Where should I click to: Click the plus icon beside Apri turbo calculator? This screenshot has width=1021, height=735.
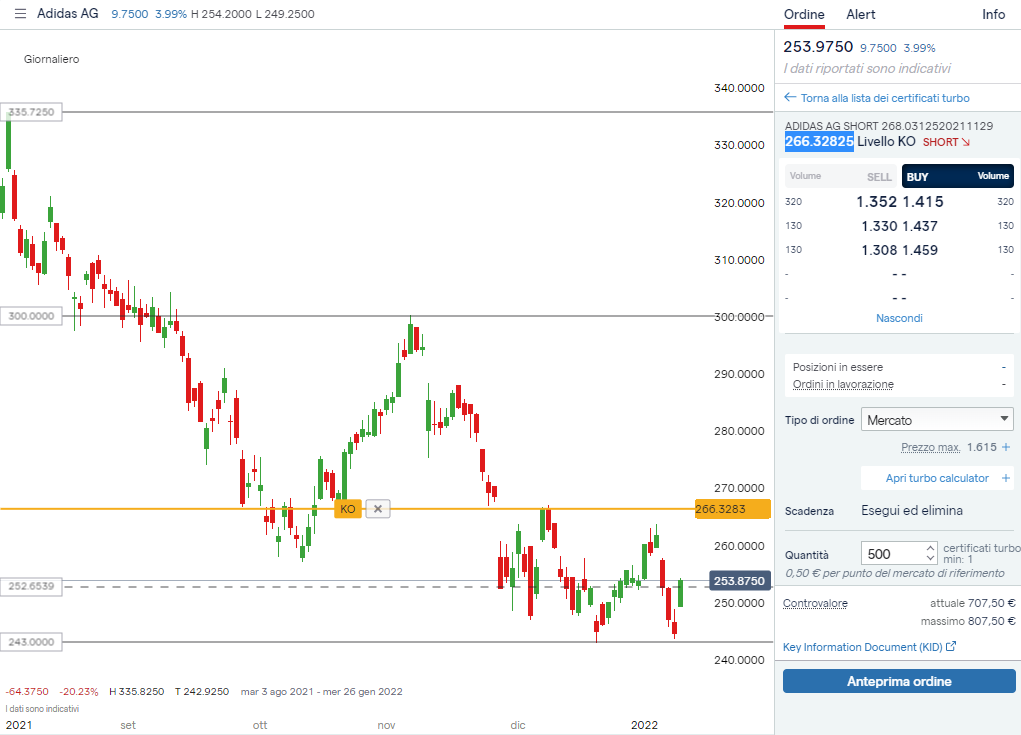[1006, 478]
